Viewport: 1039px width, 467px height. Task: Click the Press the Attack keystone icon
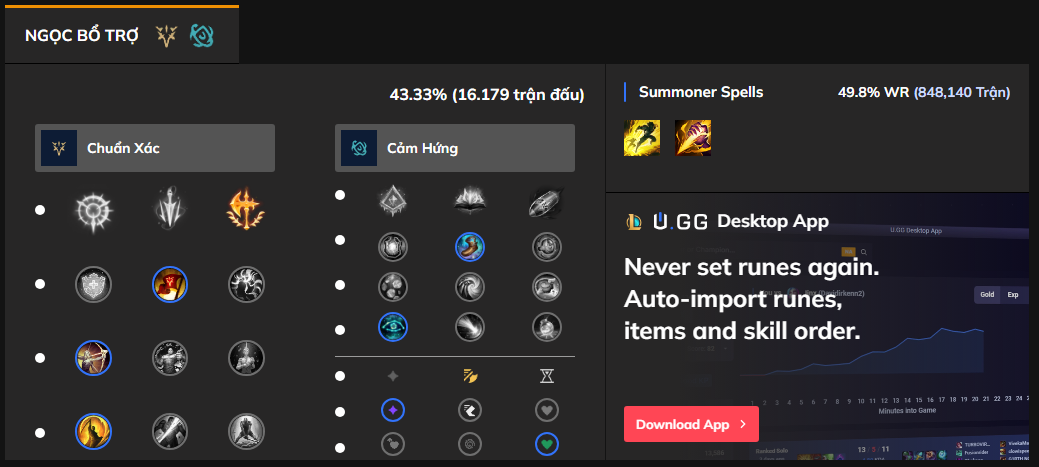(x=93, y=211)
